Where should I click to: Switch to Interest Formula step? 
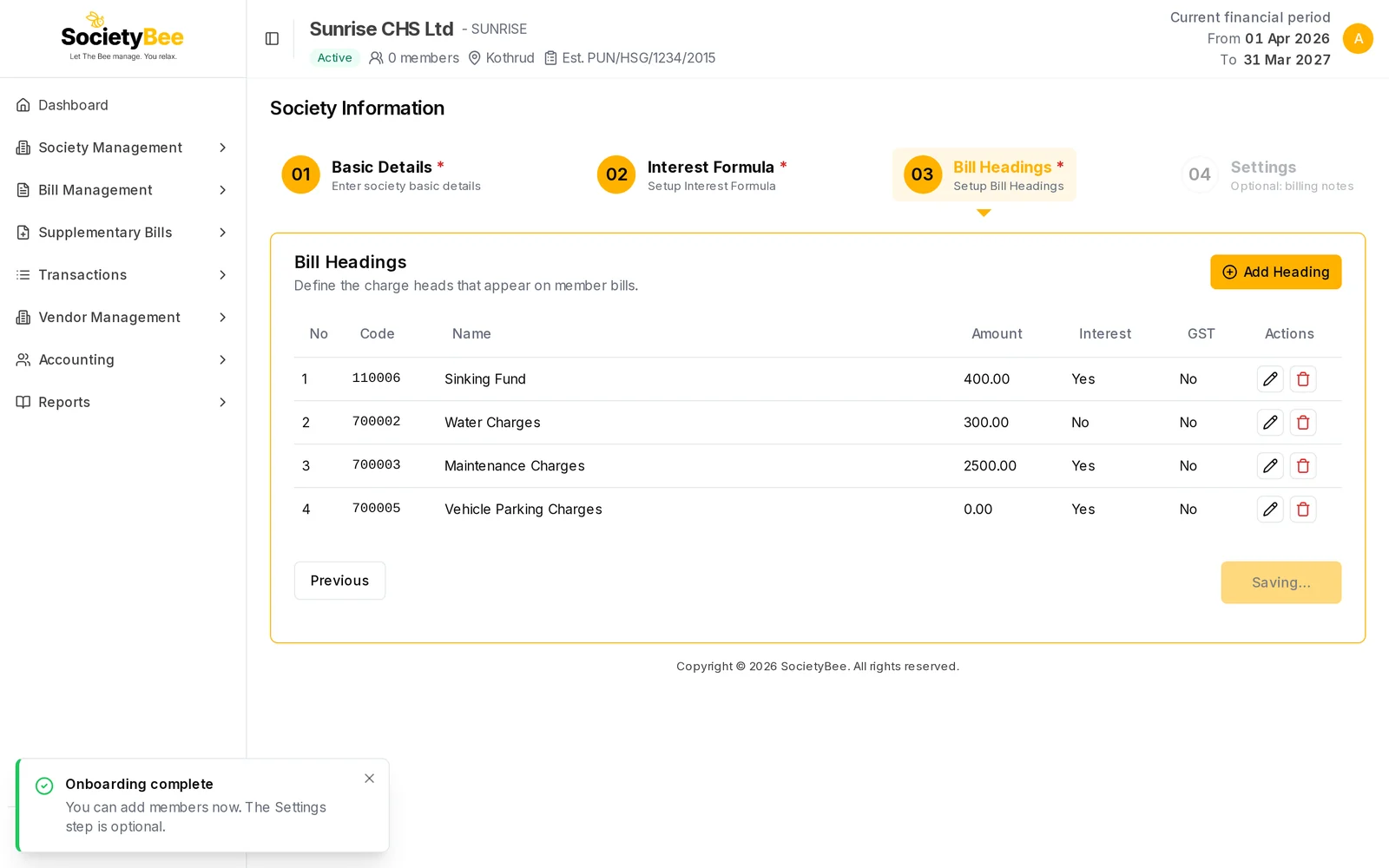click(x=693, y=174)
